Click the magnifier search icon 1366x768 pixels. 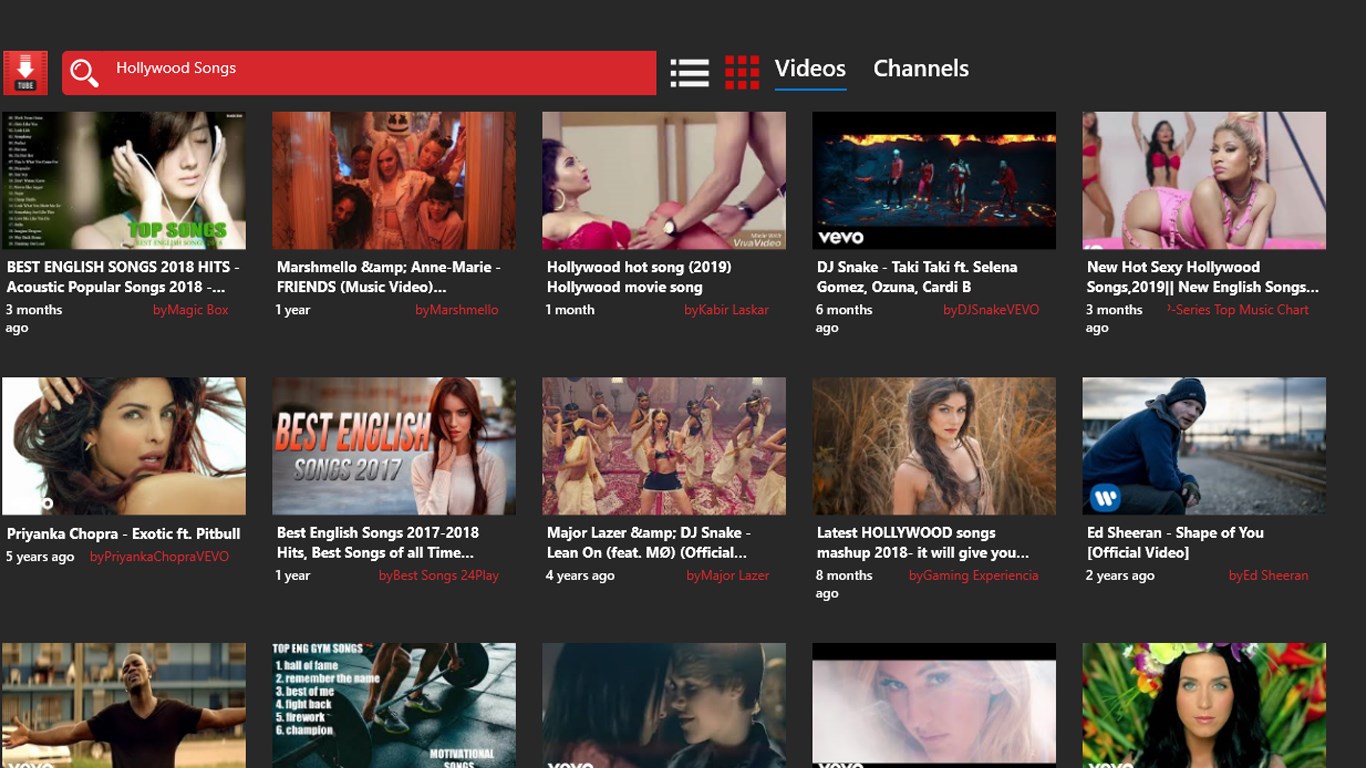84,72
